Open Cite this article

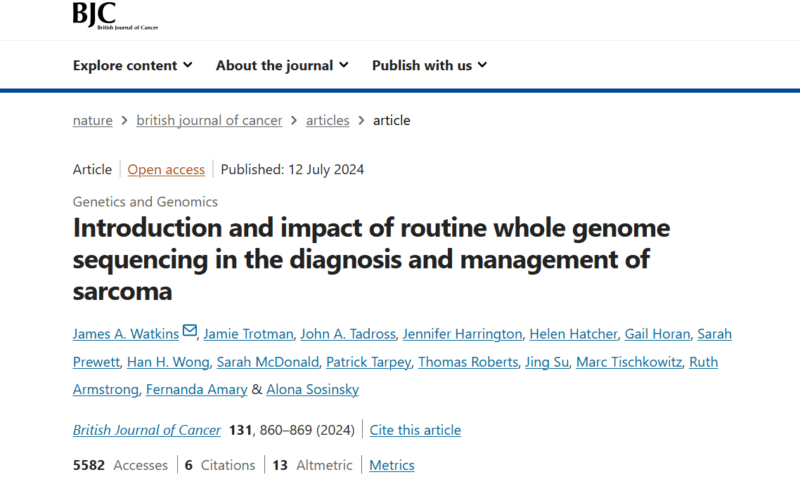click(x=415, y=430)
